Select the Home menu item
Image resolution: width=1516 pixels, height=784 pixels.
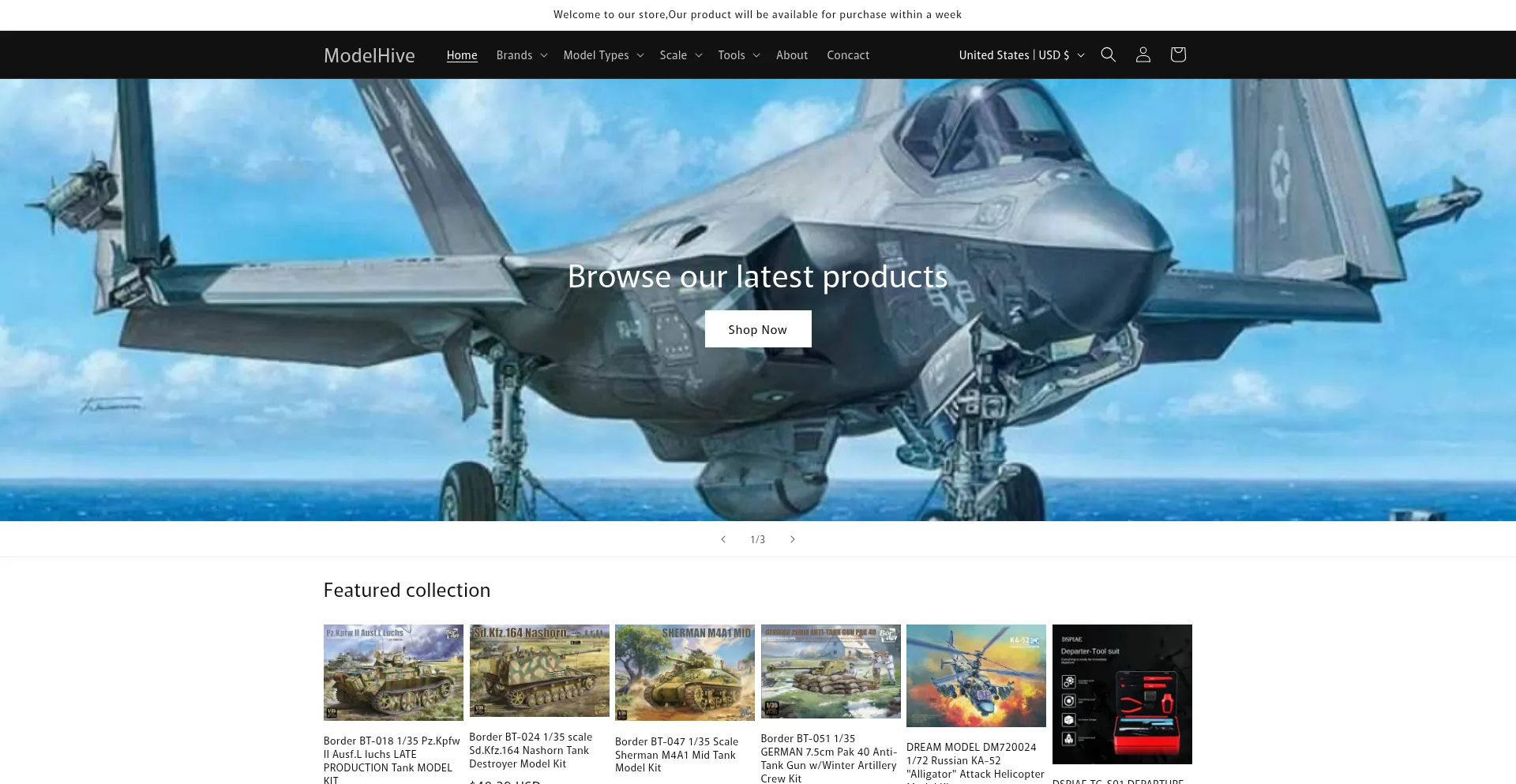tap(462, 55)
